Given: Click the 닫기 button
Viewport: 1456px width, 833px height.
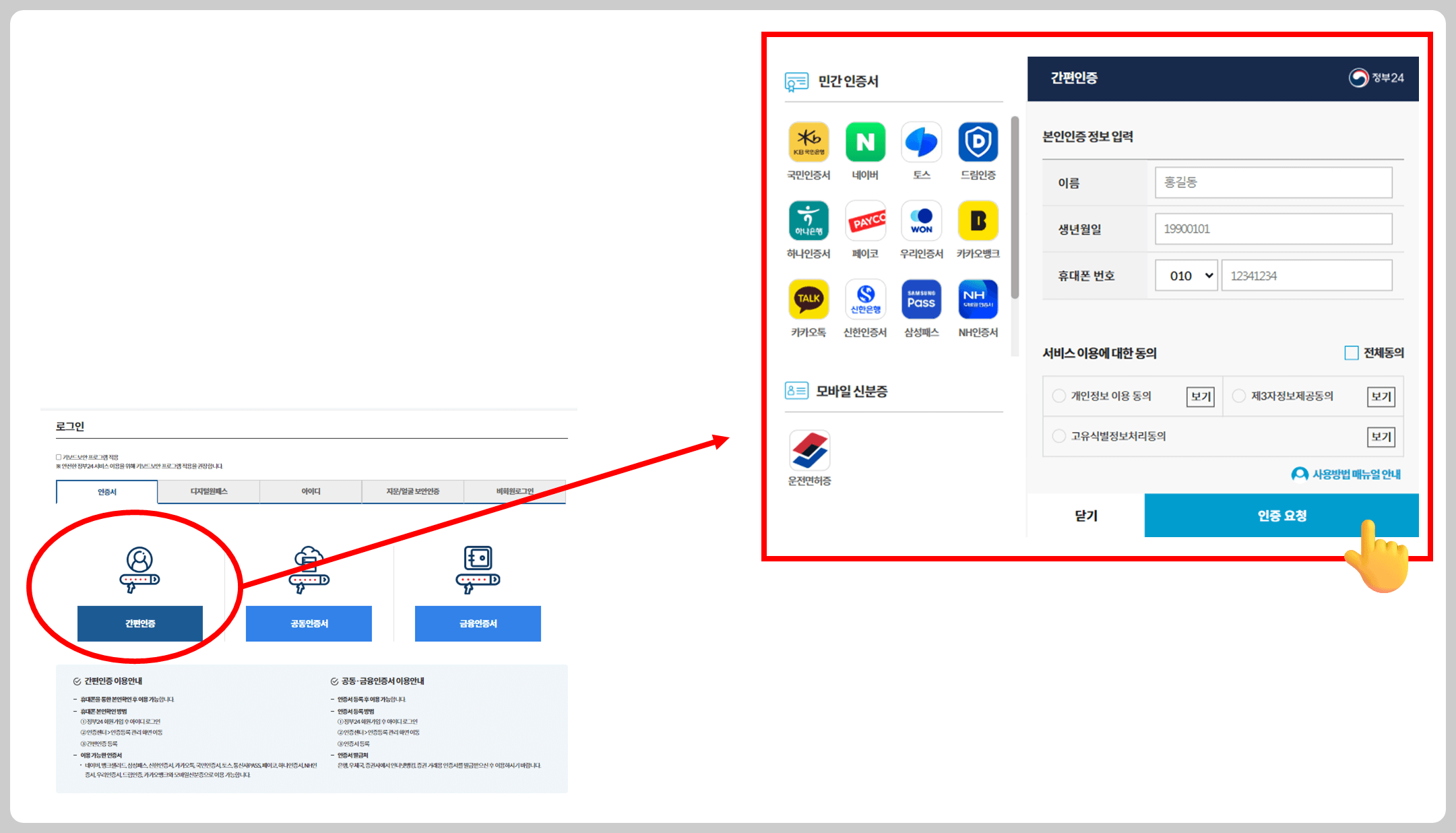Looking at the screenshot, I should [x=1086, y=516].
